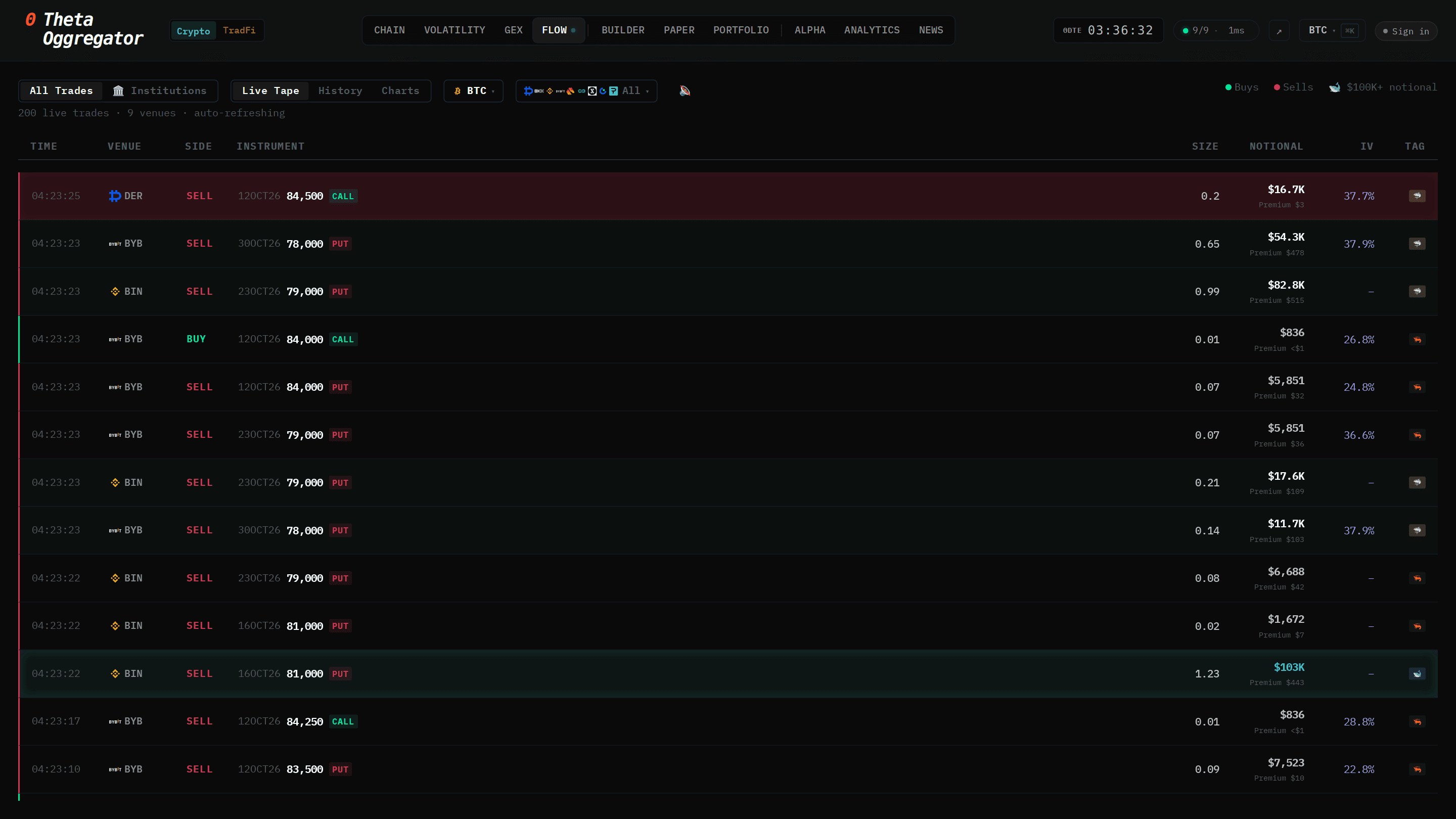Viewport: 1456px width, 819px height.
Task: Click the Binance icon on the $82.8K row
Action: point(115,292)
